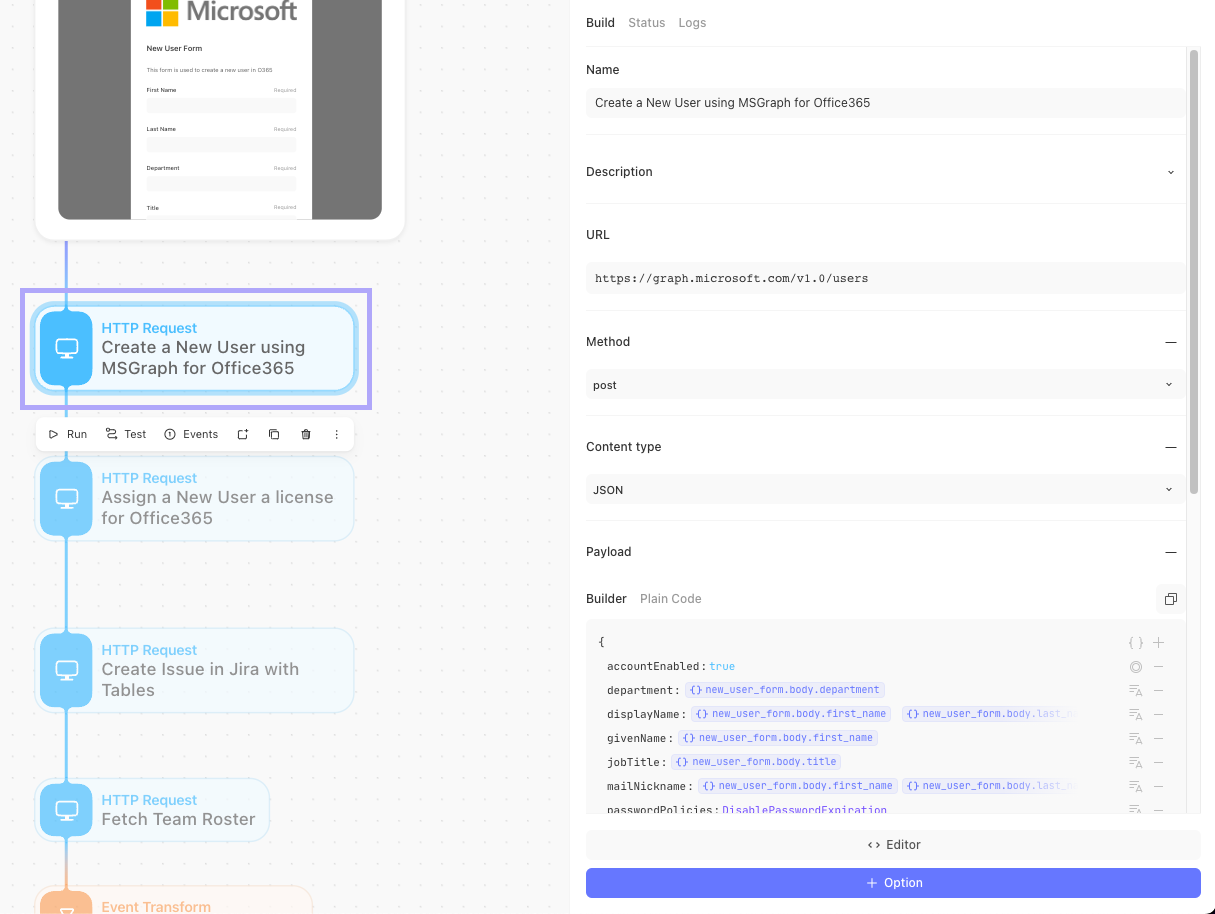The height and width of the screenshot is (914, 1215).
Task: Open the Content type dropdown showing JSON
Action: point(885,490)
